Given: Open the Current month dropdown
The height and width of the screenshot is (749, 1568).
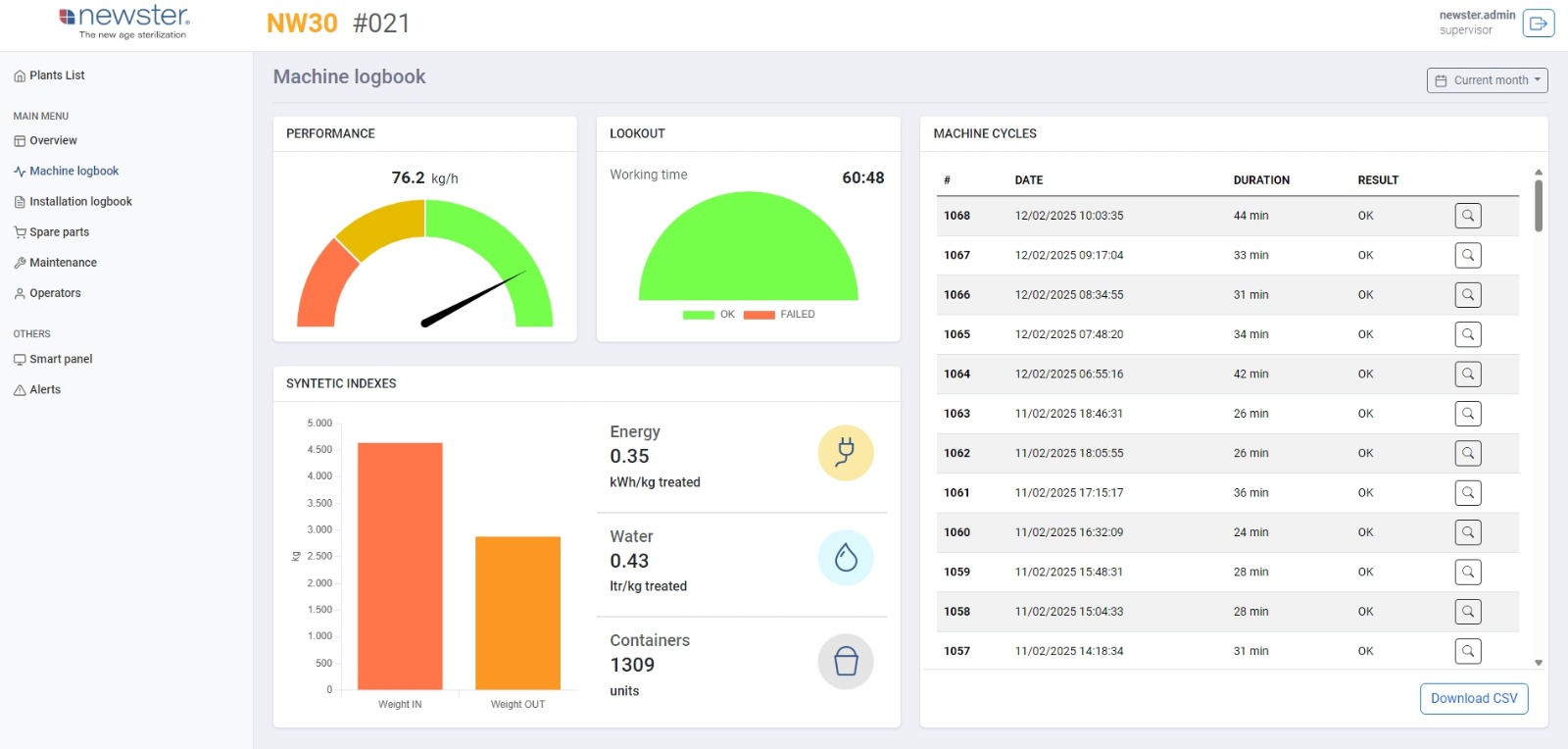Looking at the screenshot, I should (x=1487, y=80).
